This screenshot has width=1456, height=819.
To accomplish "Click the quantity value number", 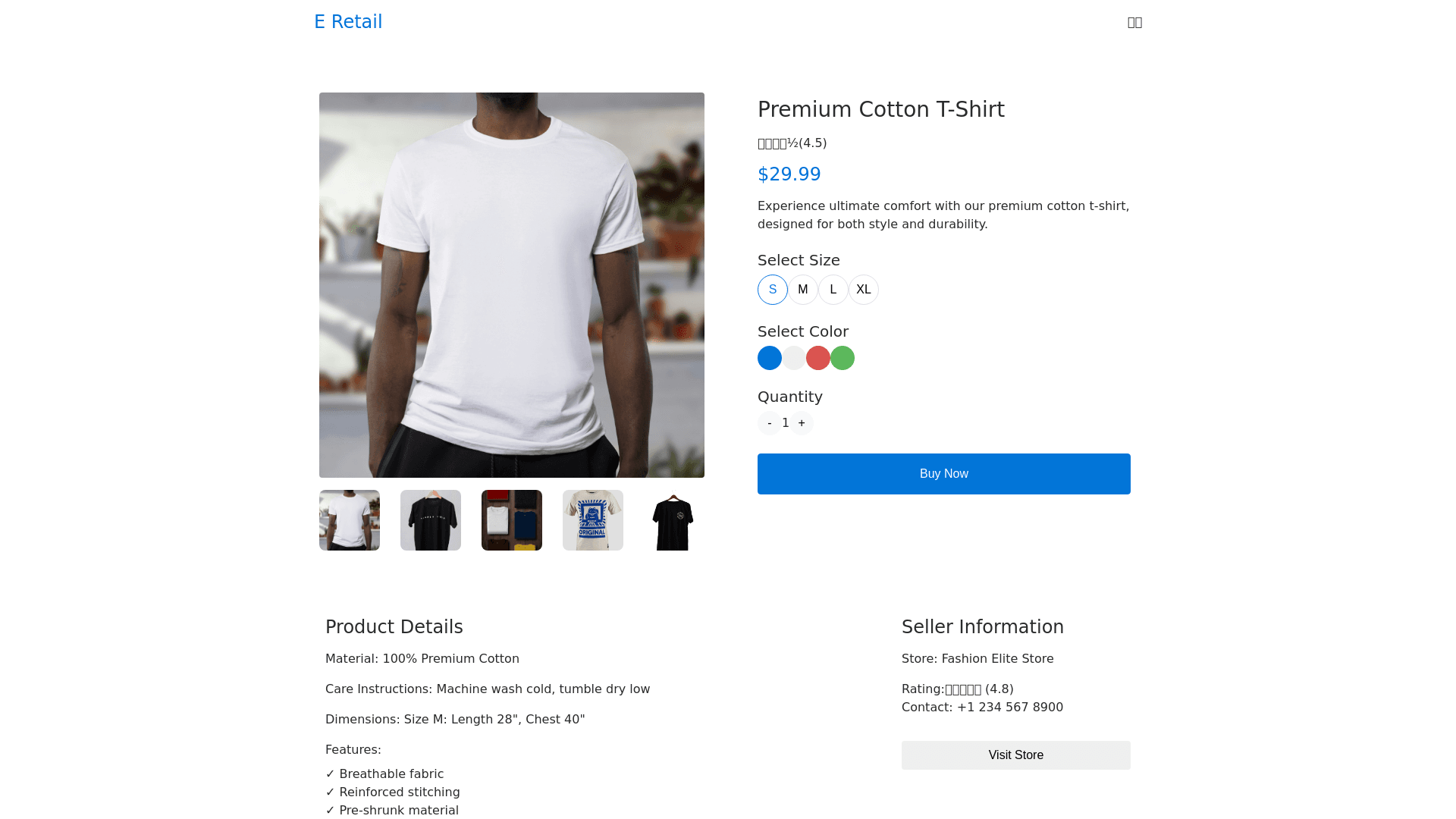I will 786,423.
